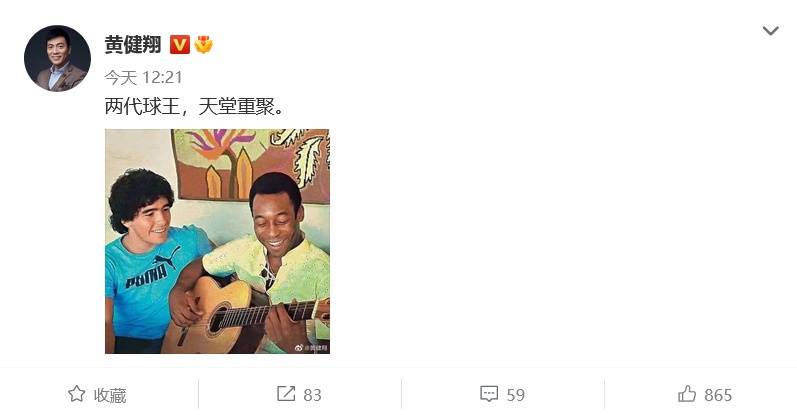The height and width of the screenshot is (415, 797).
Task: Click the membership crown badge icon
Action: pos(204,45)
